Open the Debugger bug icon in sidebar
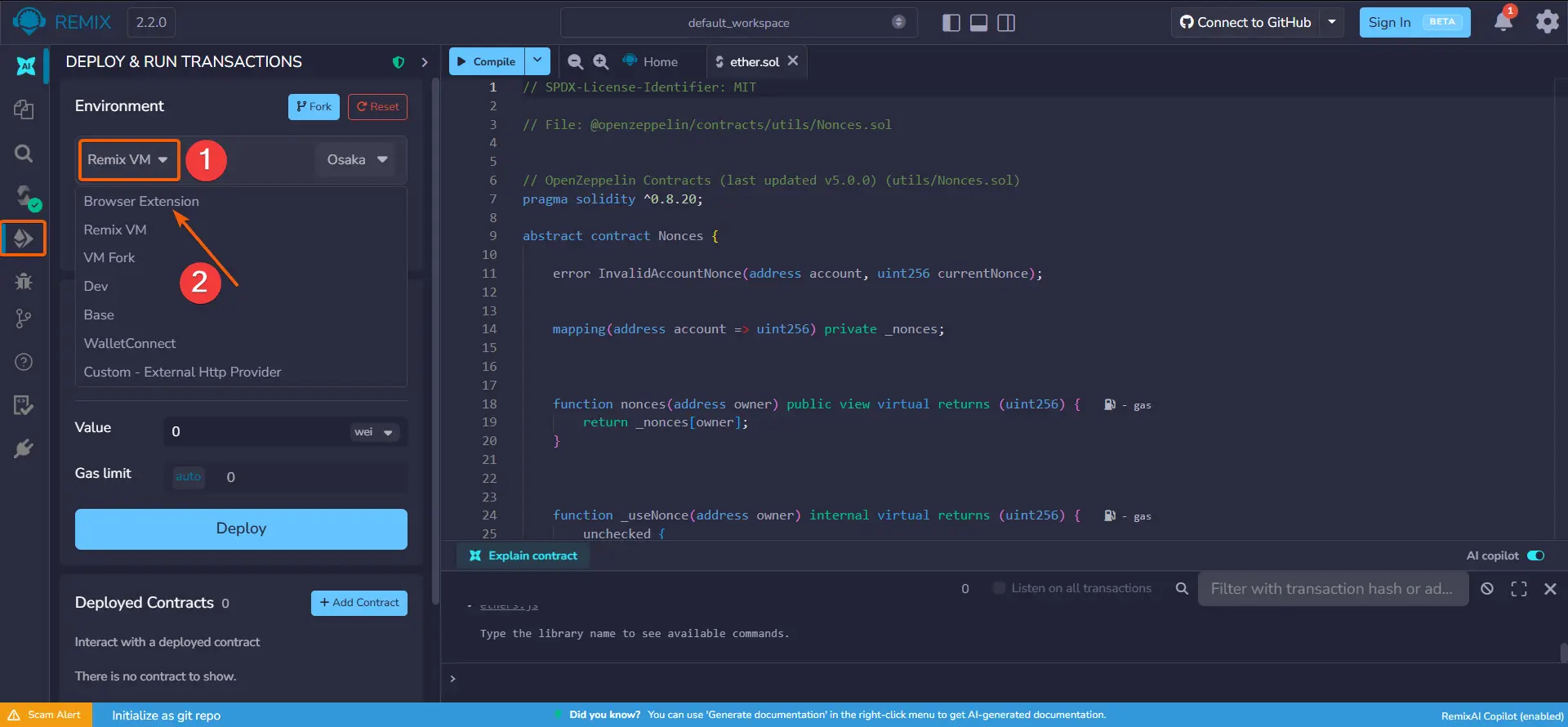Viewport: 1568px width, 727px height. (x=24, y=281)
